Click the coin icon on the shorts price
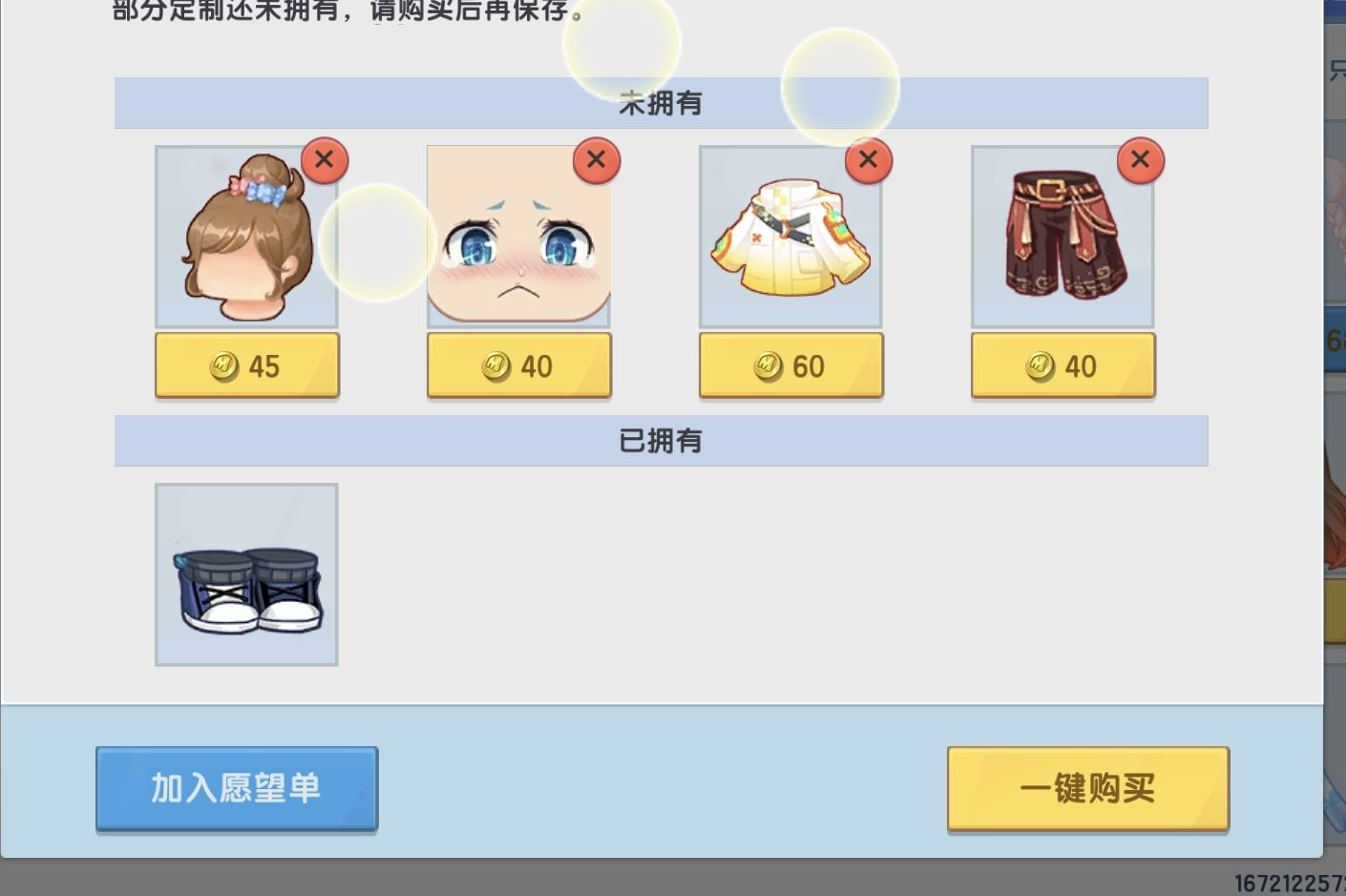The image size is (1346, 896). click(1041, 366)
